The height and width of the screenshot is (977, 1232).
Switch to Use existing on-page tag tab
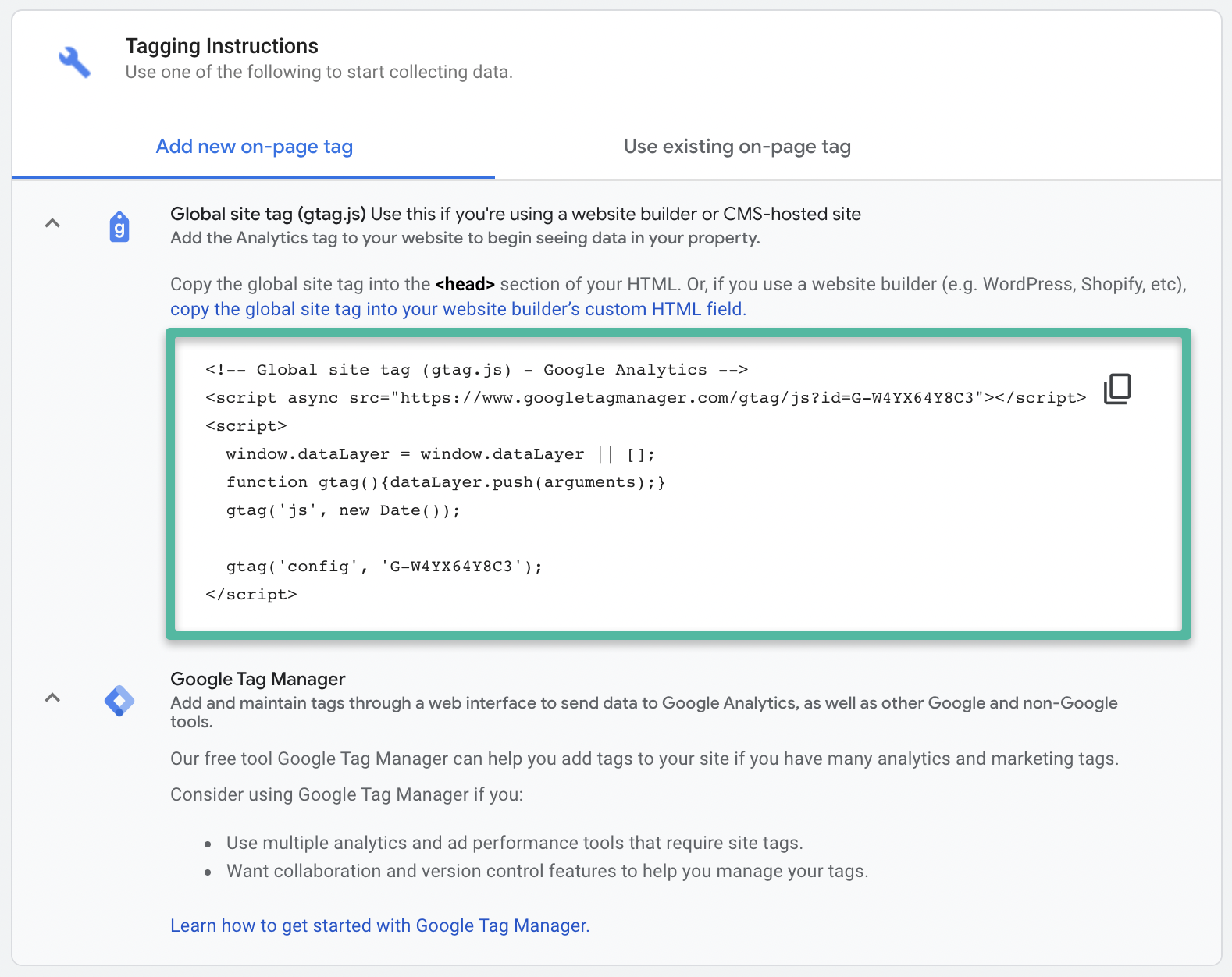(x=737, y=147)
